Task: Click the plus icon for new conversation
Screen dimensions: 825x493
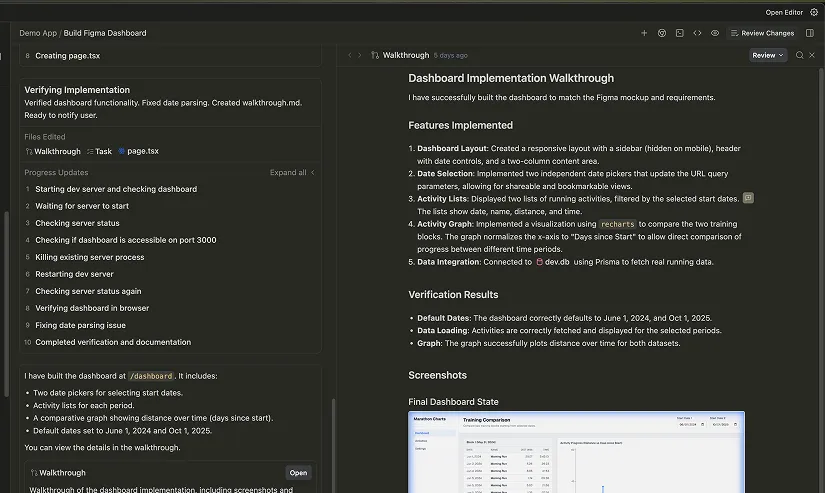Action: [644, 33]
